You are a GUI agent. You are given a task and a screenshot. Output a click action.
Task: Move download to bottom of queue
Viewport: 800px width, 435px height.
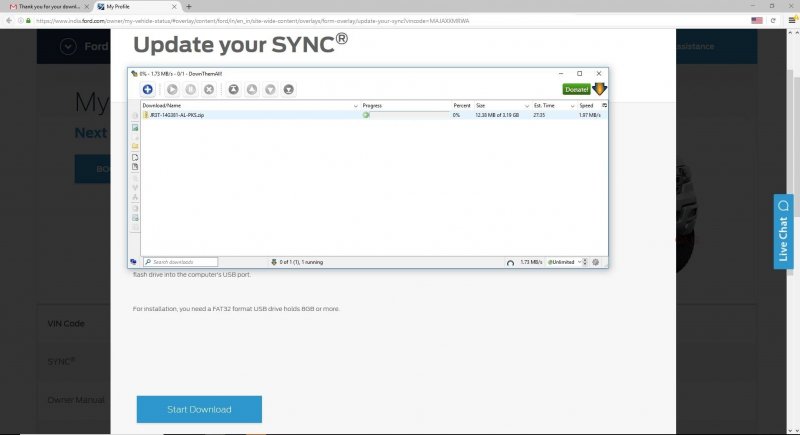click(x=288, y=89)
